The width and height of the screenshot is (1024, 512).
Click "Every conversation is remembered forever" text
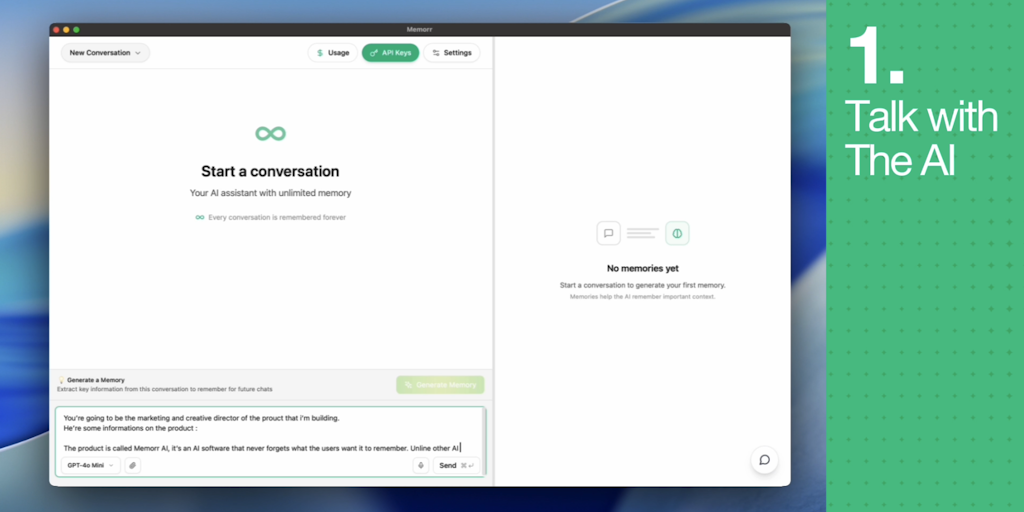pos(277,217)
